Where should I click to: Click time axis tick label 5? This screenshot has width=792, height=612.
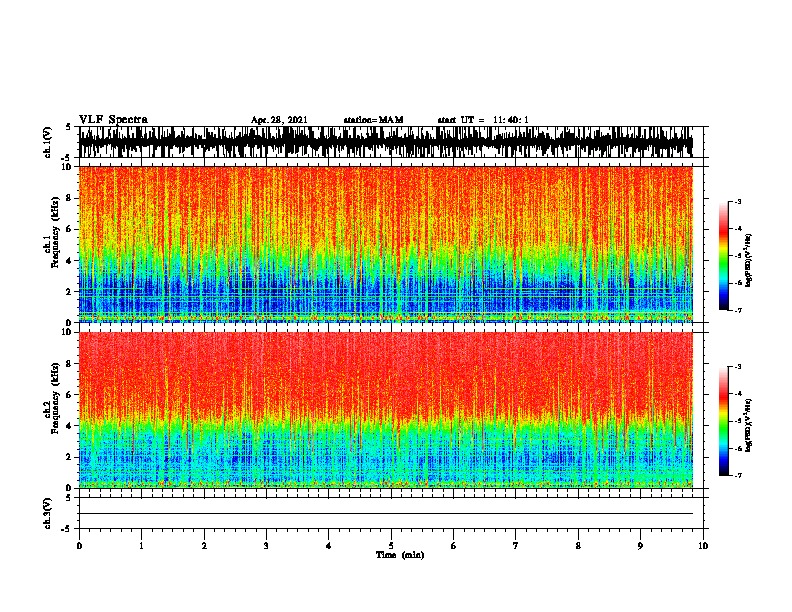pyautogui.click(x=391, y=546)
